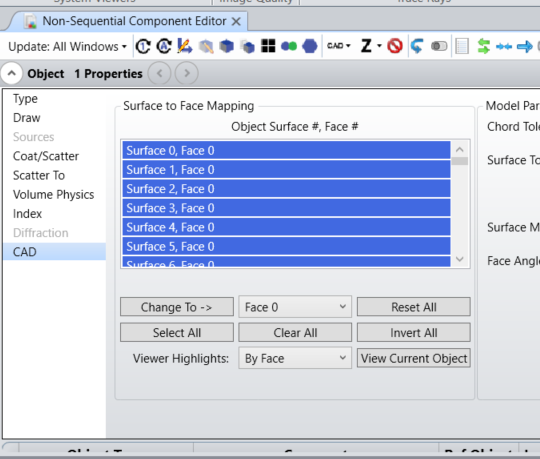Click the update-all refresh icon
The height and width of the screenshot is (459, 540).
pos(164,46)
